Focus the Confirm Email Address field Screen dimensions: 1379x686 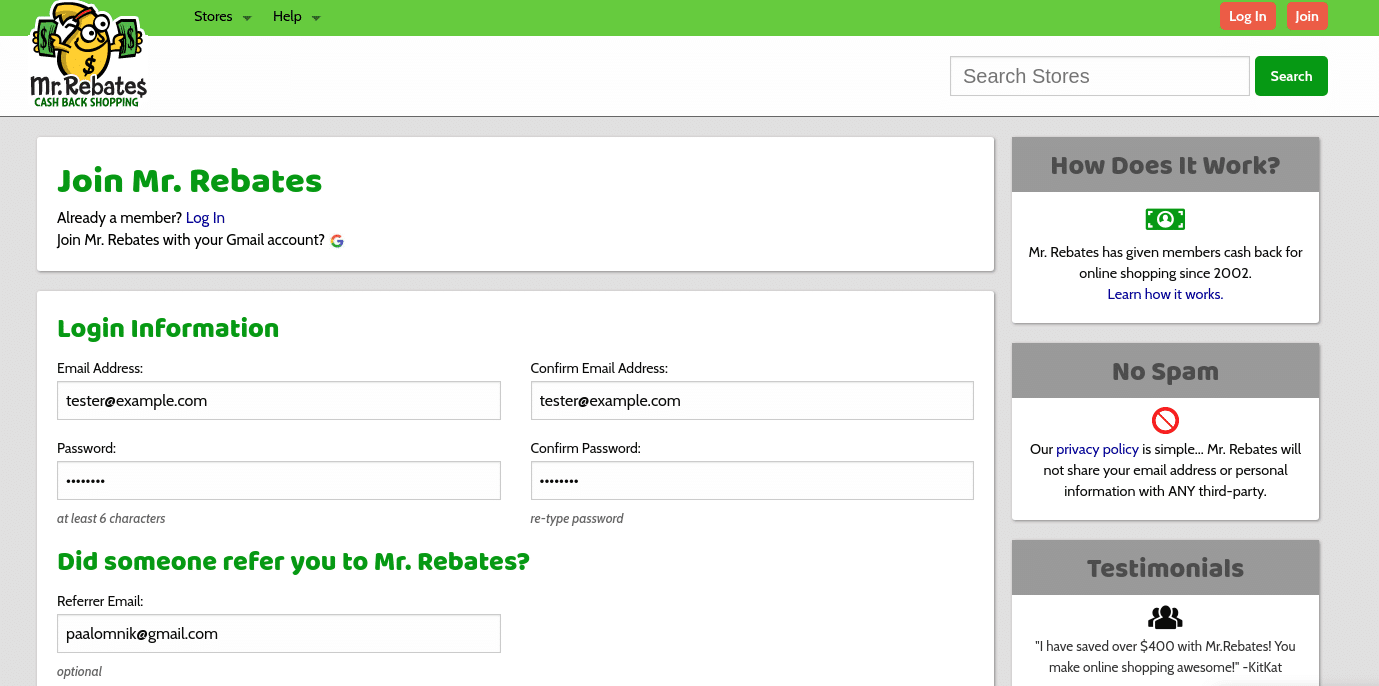(x=752, y=400)
